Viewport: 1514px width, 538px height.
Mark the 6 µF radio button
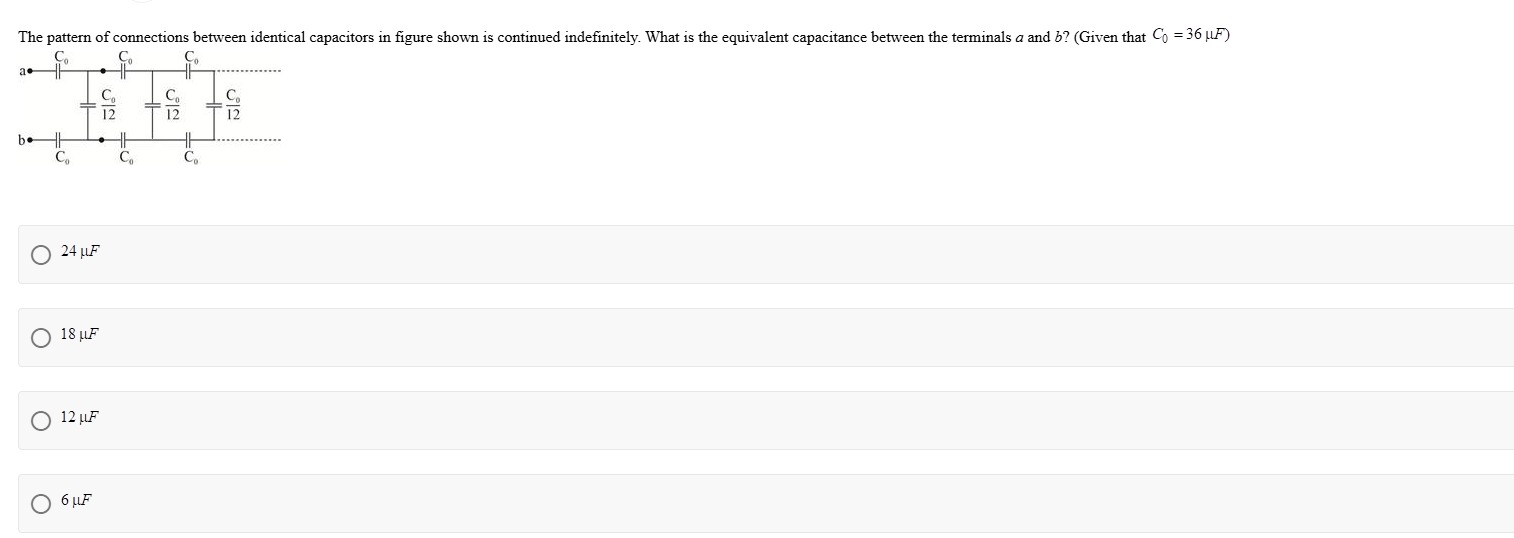(41, 504)
